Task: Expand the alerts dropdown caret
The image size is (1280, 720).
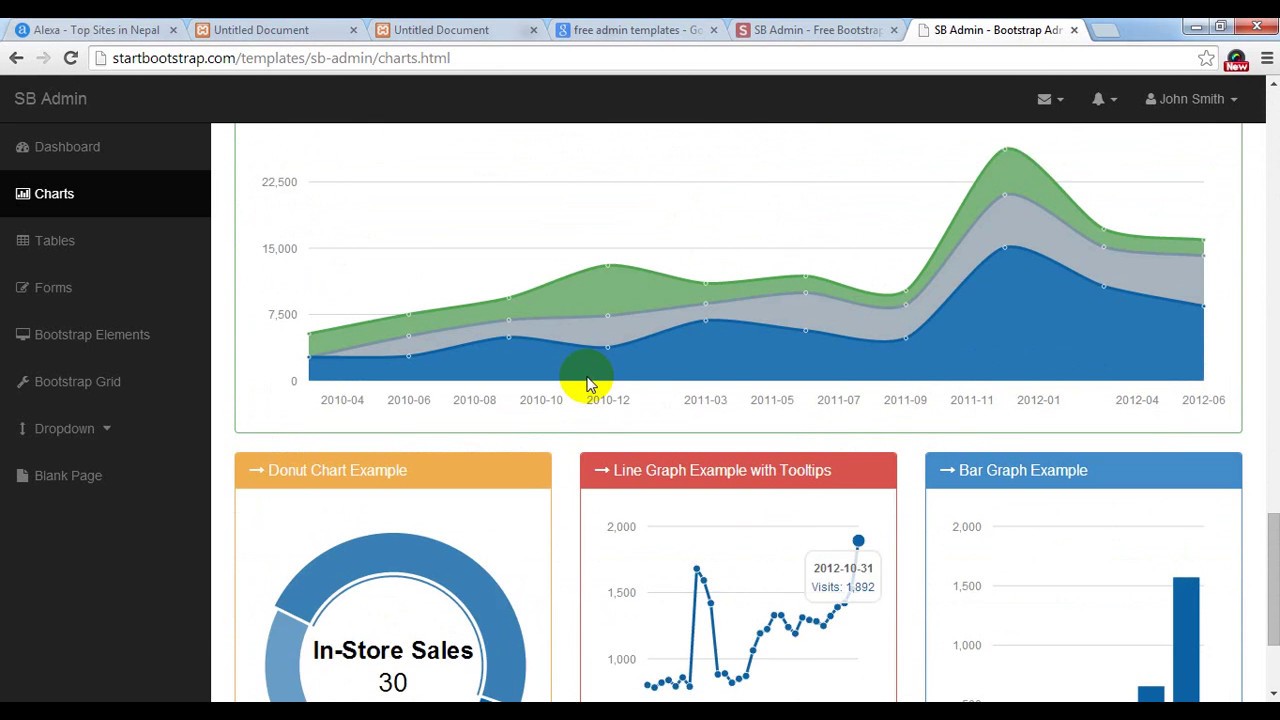Action: tap(1113, 100)
